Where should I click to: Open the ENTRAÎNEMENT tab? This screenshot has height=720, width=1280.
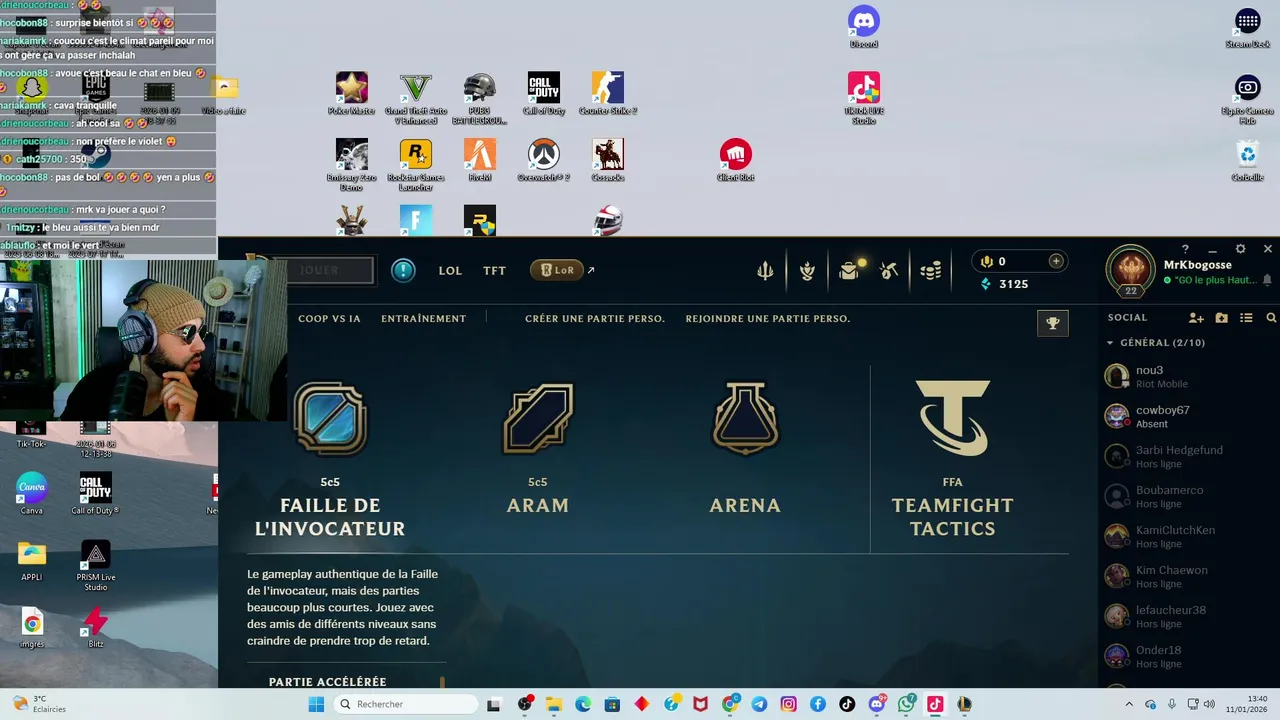click(423, 318)
